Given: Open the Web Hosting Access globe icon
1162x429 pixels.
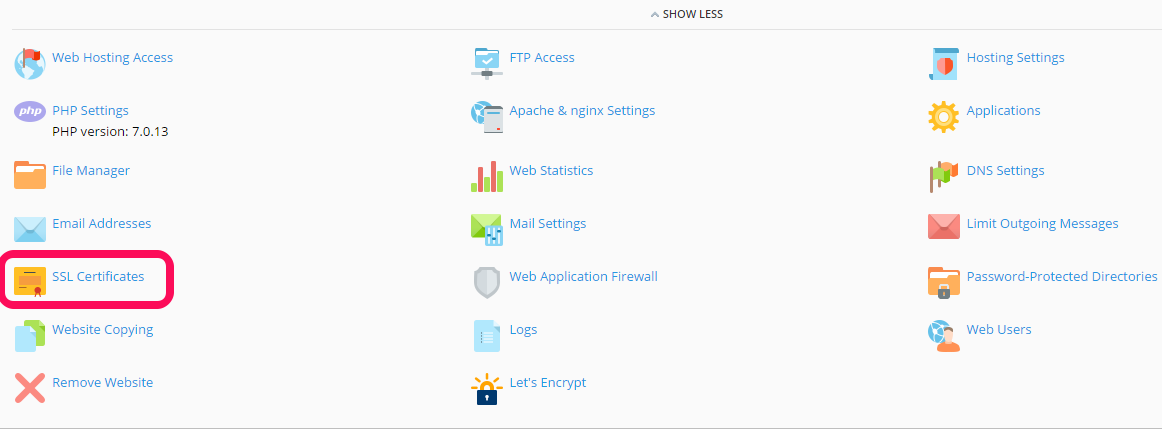Looking at the screenshot, I should [30, 64].
